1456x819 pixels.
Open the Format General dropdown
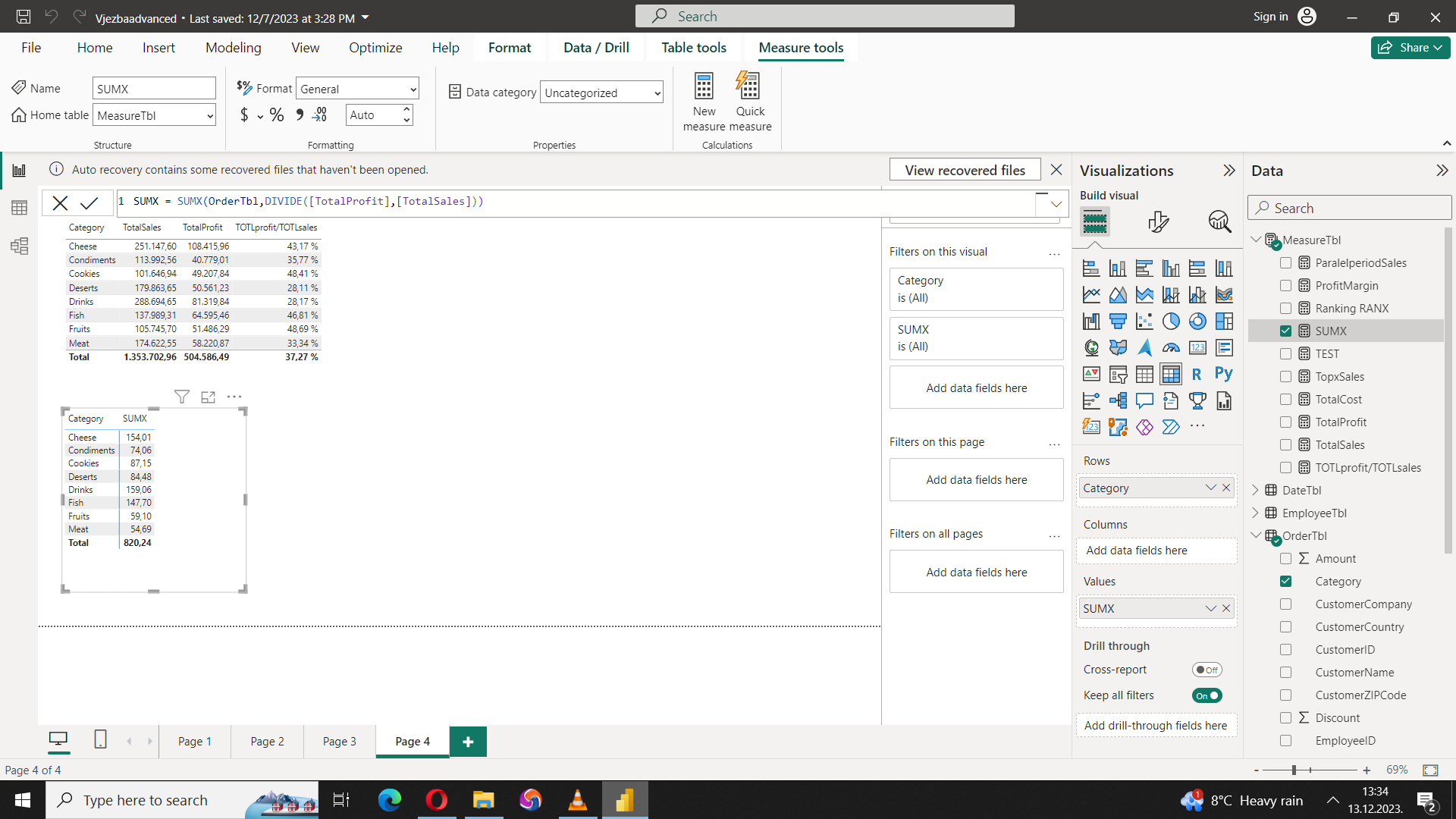point(357,89)
